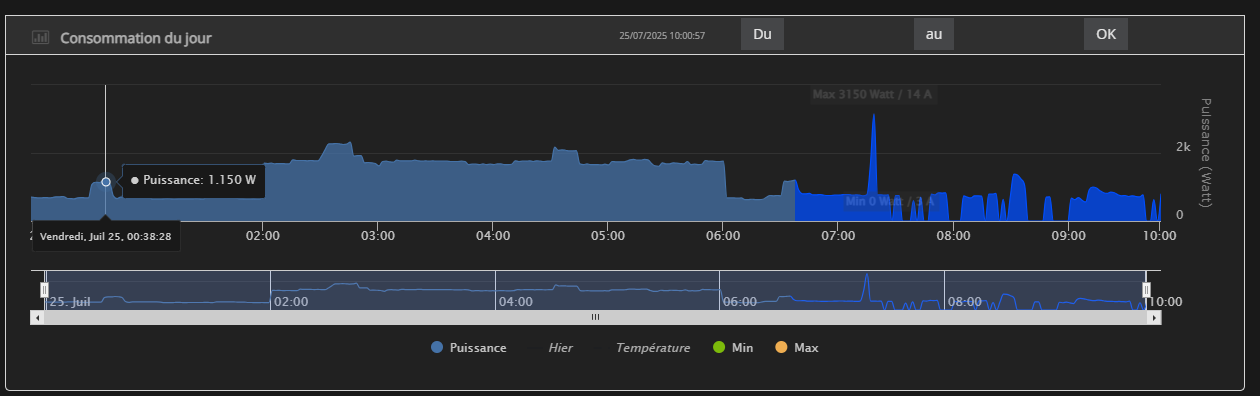
Task: Click the 06:00 label in the navigator
Action: pos(739,301)
